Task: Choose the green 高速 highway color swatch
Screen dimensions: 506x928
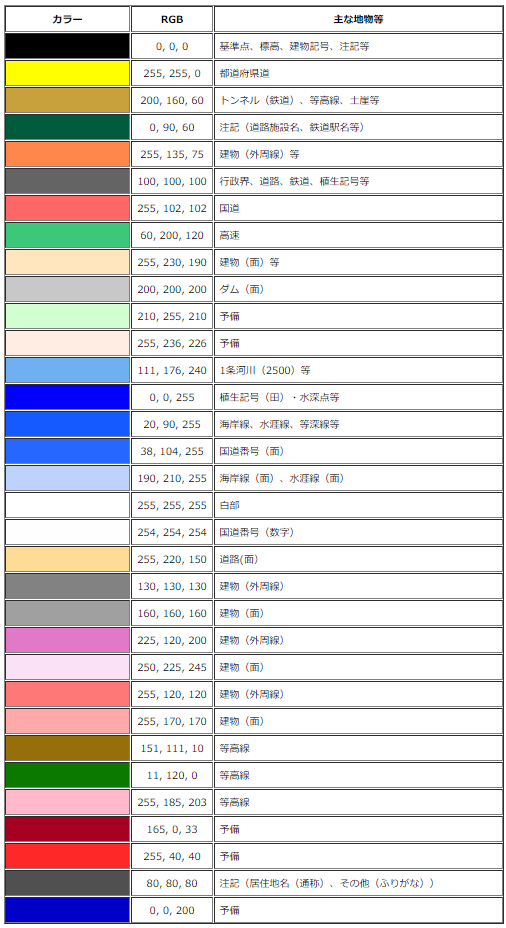Action: click(x=67, y=236)
